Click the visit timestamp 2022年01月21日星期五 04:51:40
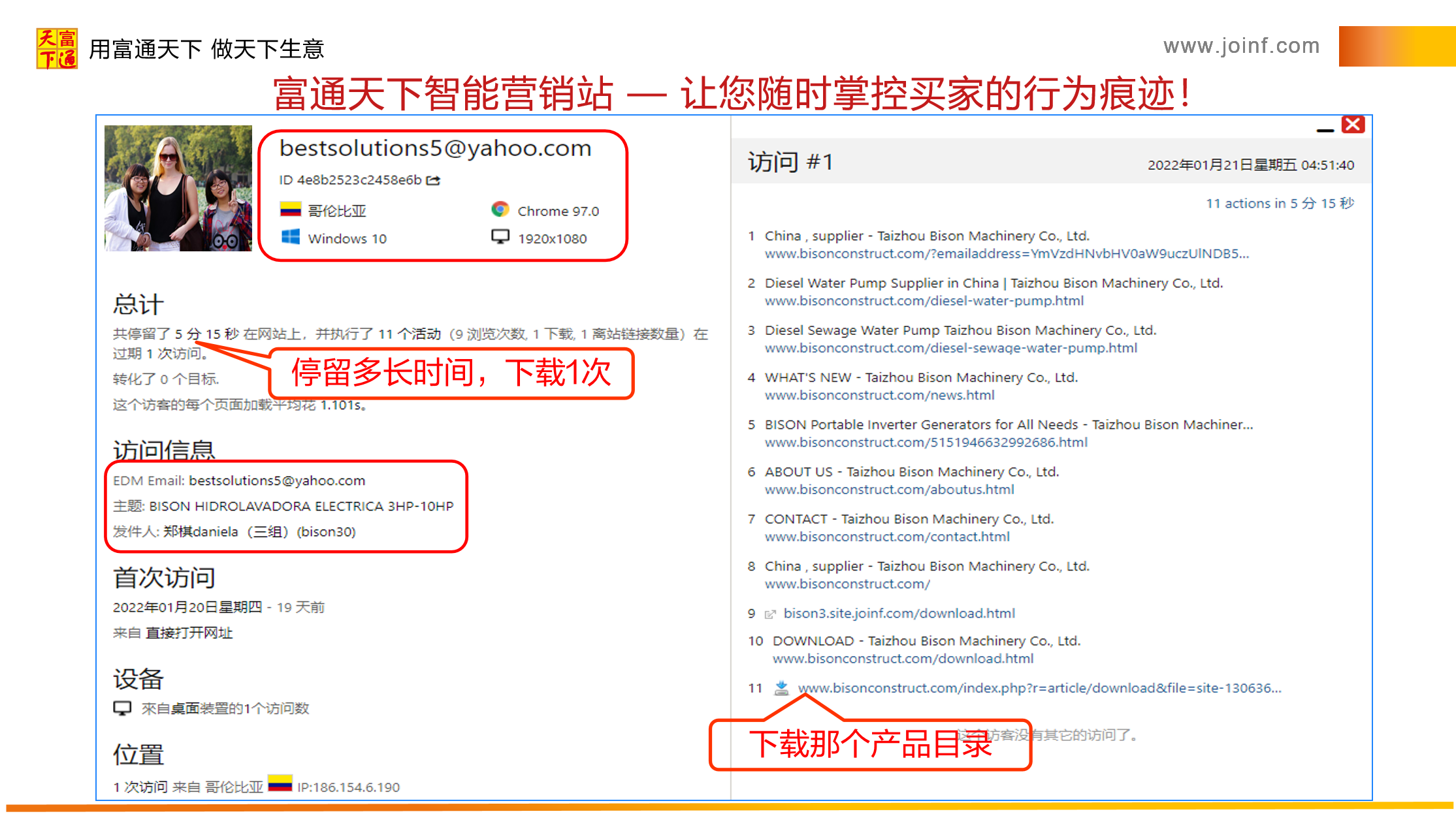The height and width of the screenshot is (818, 1456). coord(1251,165)
